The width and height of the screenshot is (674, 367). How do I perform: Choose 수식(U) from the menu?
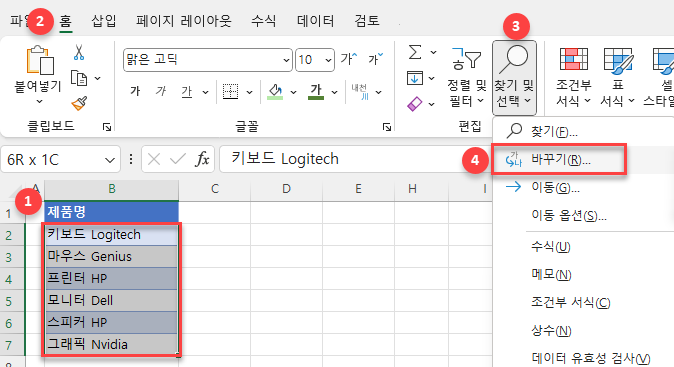click(583, 247)
